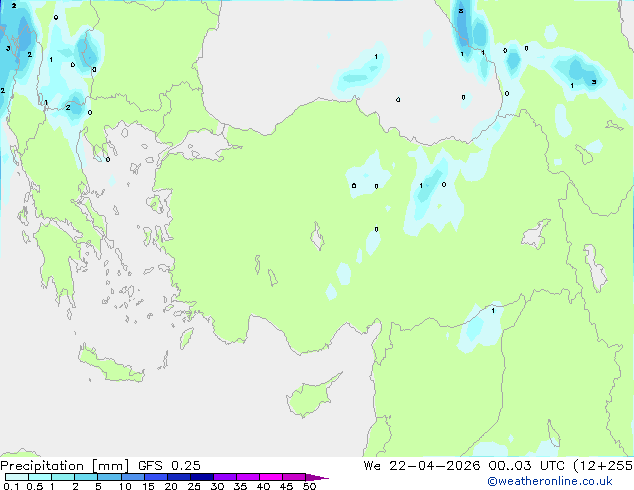Screen dimensions: 634x490
Task: Click the 10–15 mm legend swatch
Action: [132, 477]
